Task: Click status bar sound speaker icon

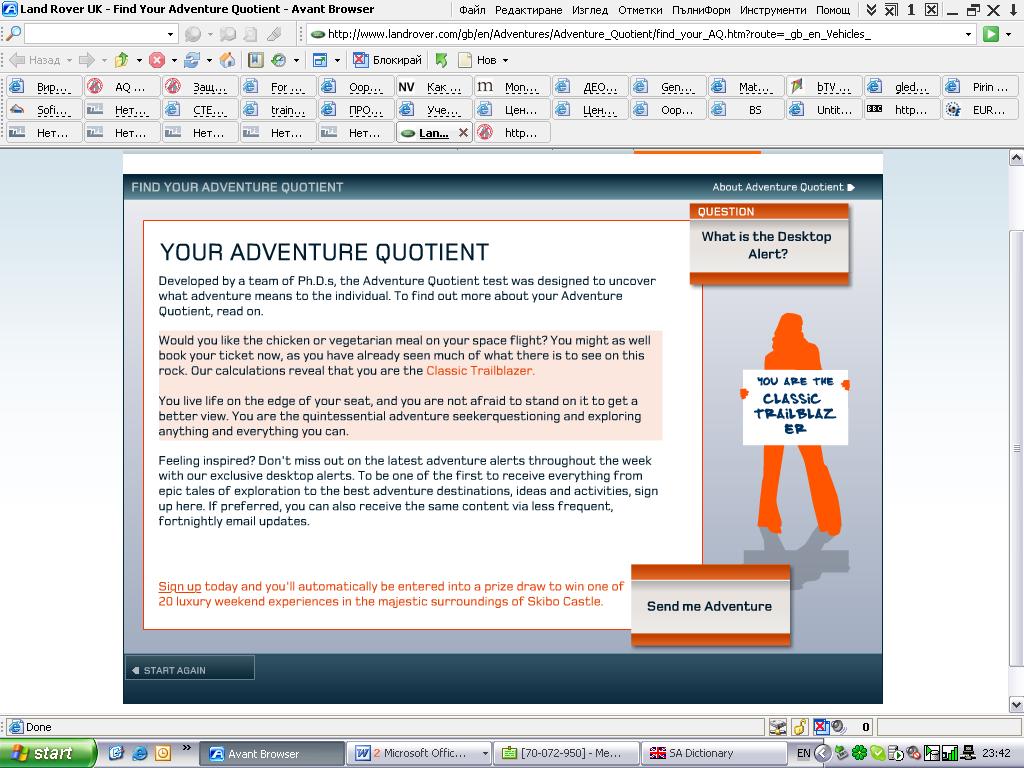Action: coord(839,727)
